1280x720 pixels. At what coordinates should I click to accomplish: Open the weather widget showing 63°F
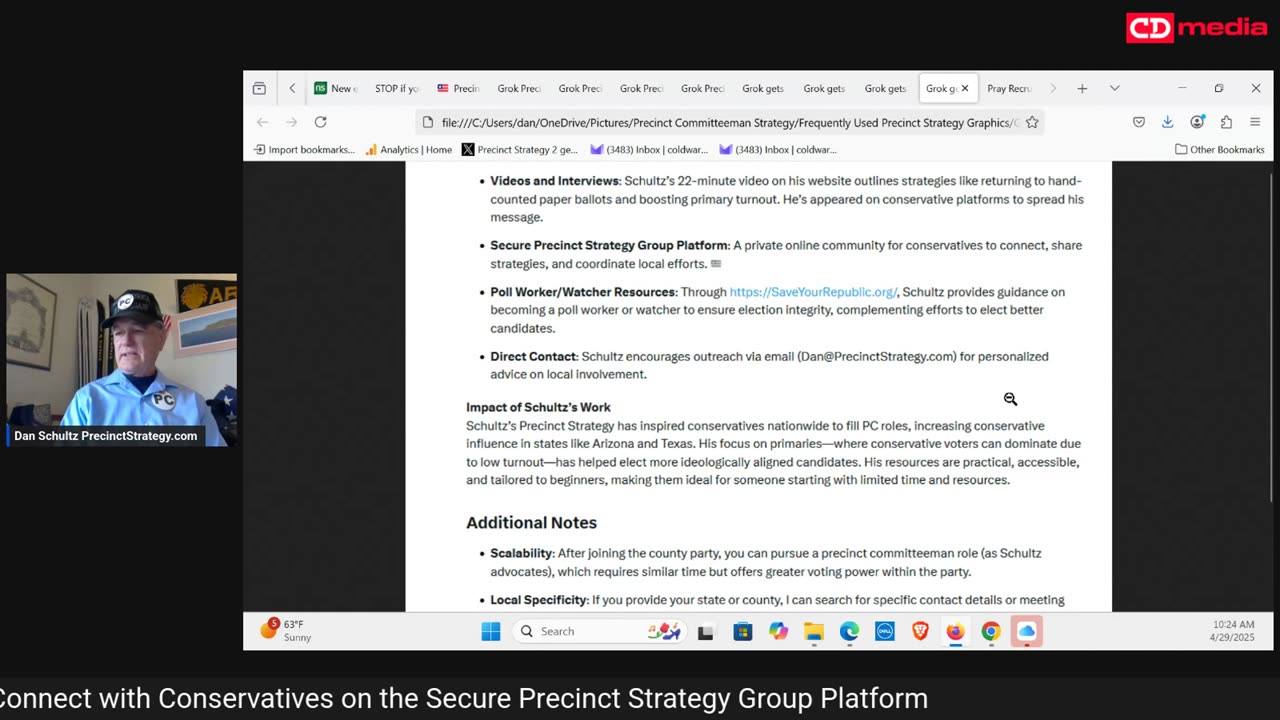coord(286,630)
